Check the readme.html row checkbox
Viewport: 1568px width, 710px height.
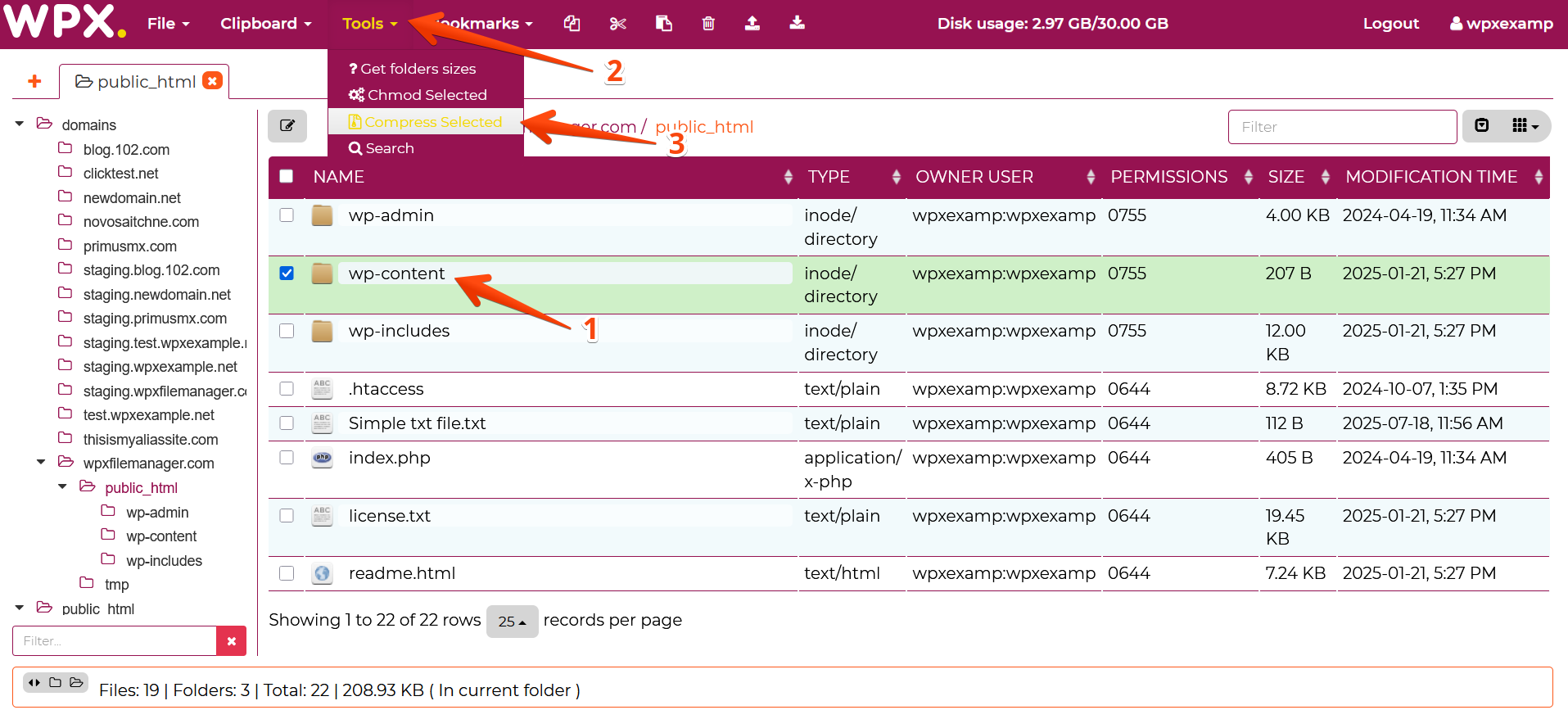click(287, 573)
